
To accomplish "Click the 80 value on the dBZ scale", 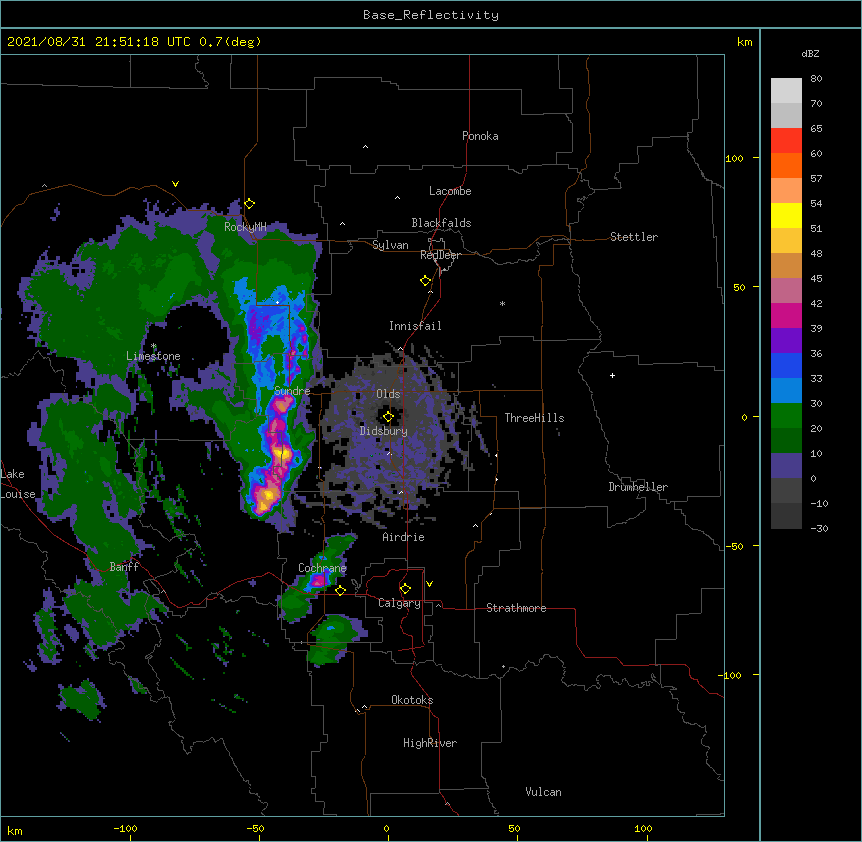I will coord(816,79).
